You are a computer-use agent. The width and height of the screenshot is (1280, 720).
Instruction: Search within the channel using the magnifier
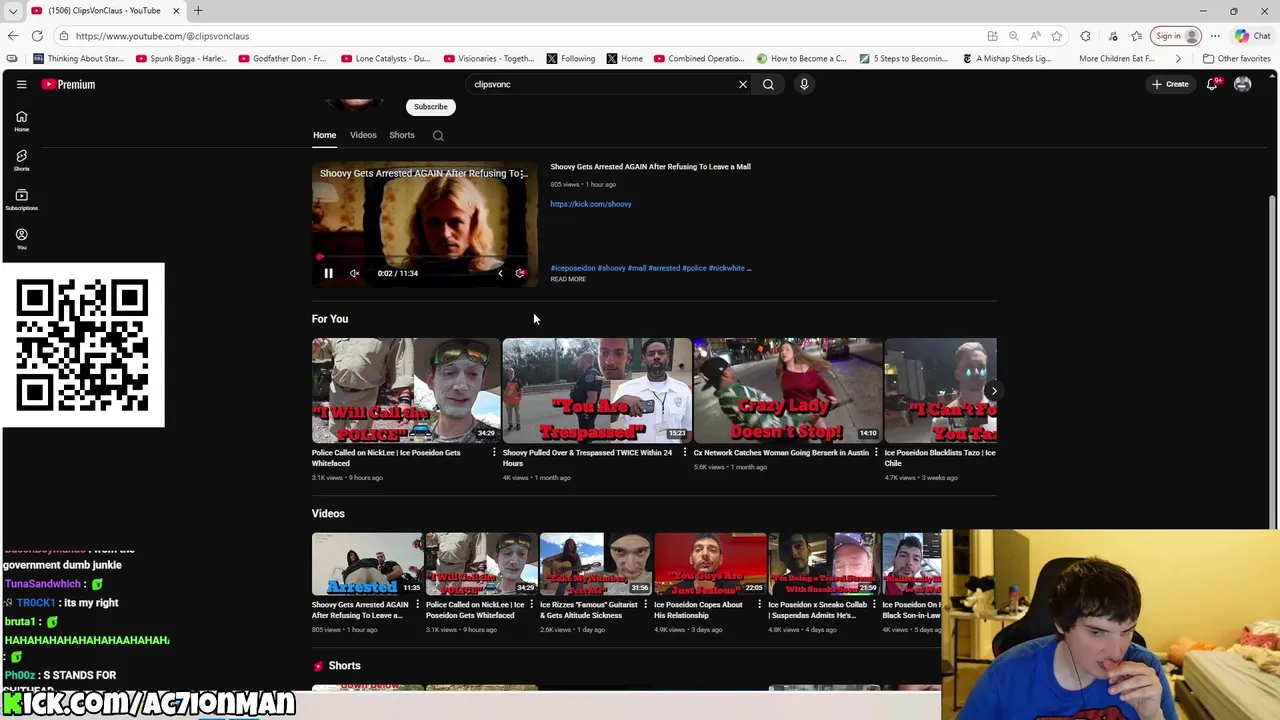coord(438,135)
